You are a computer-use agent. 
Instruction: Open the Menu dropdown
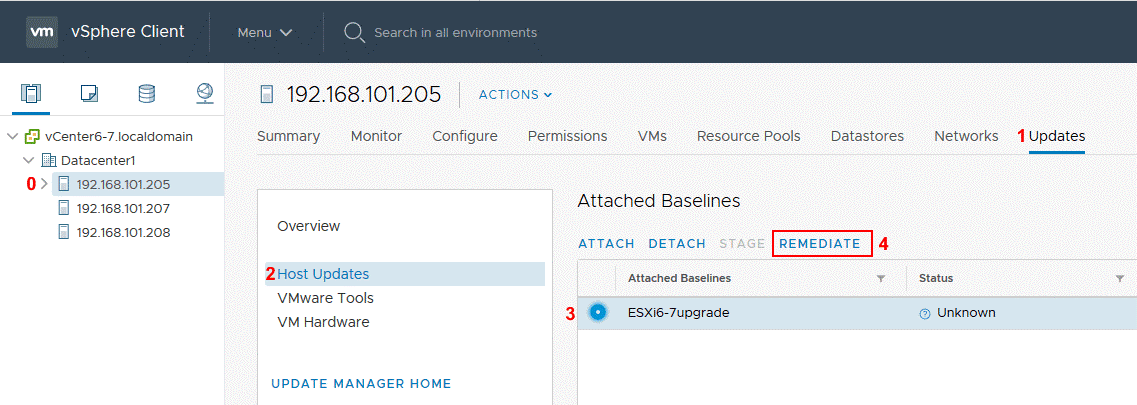coord(264,32)
